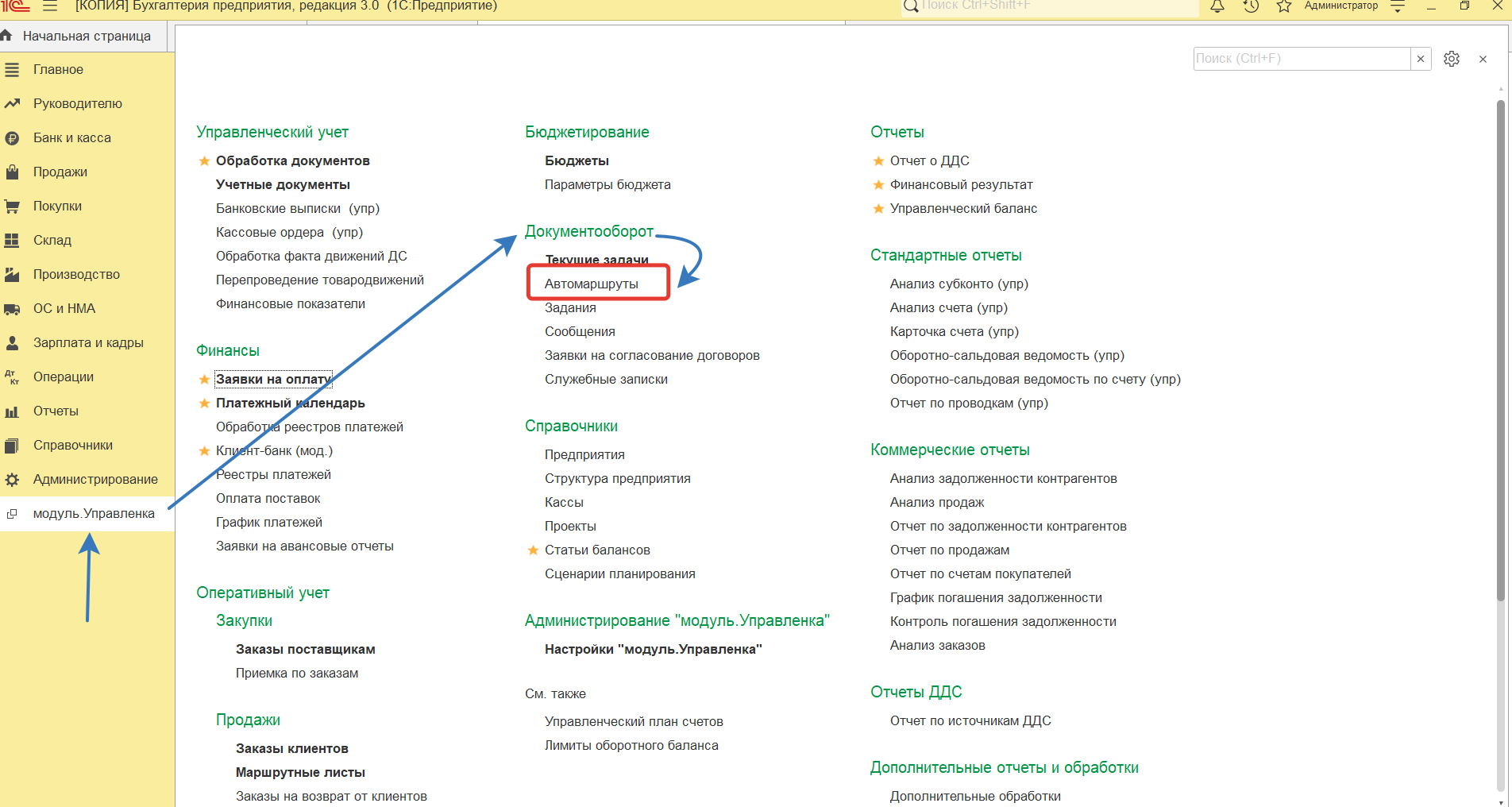The height and width of the screenshot is (807, 1512).
Task: Open notifications bell in the title bar
Action: [1217, 6]
